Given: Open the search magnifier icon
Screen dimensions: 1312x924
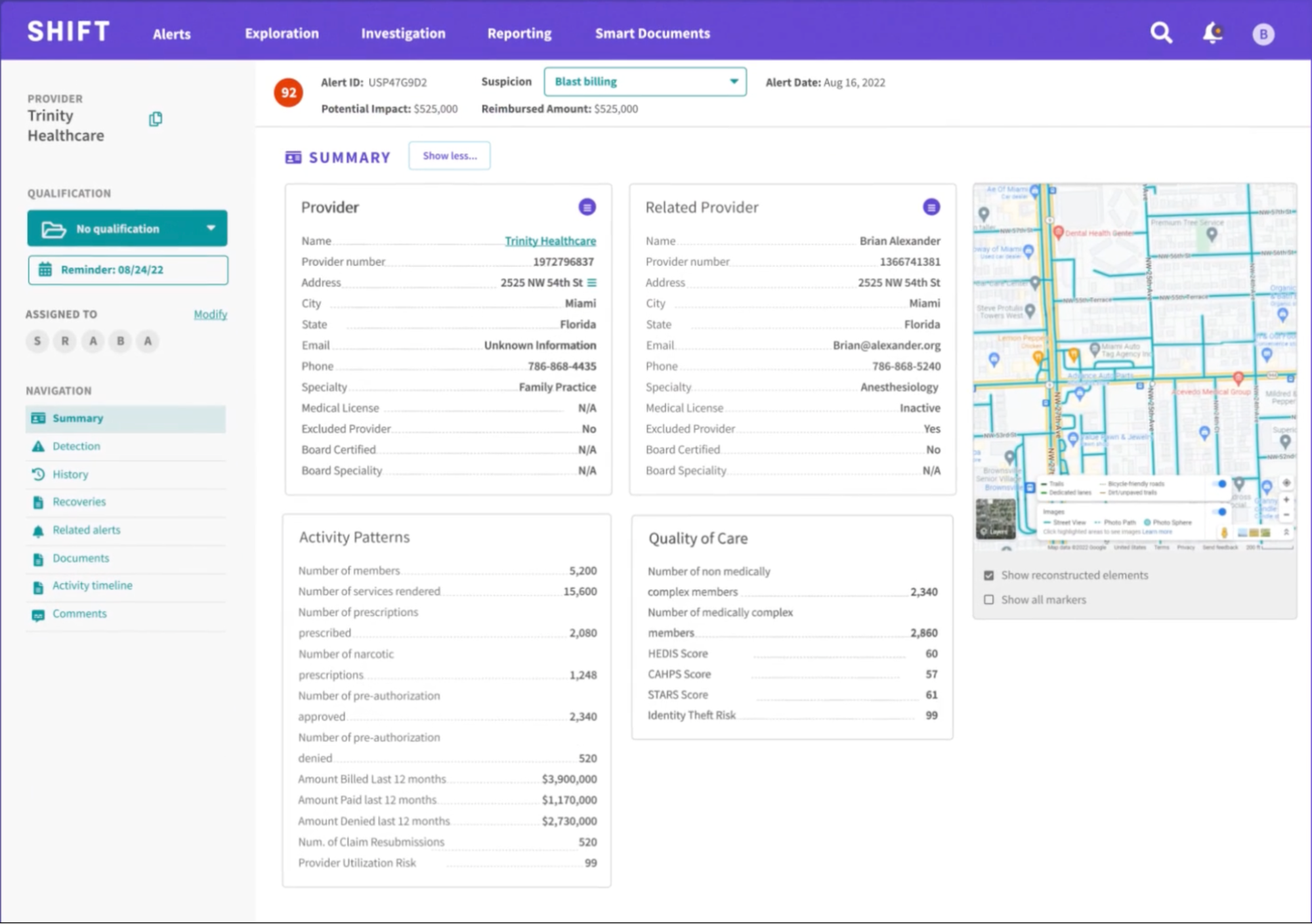Looking at the screenshot, I should (1160, 32).
